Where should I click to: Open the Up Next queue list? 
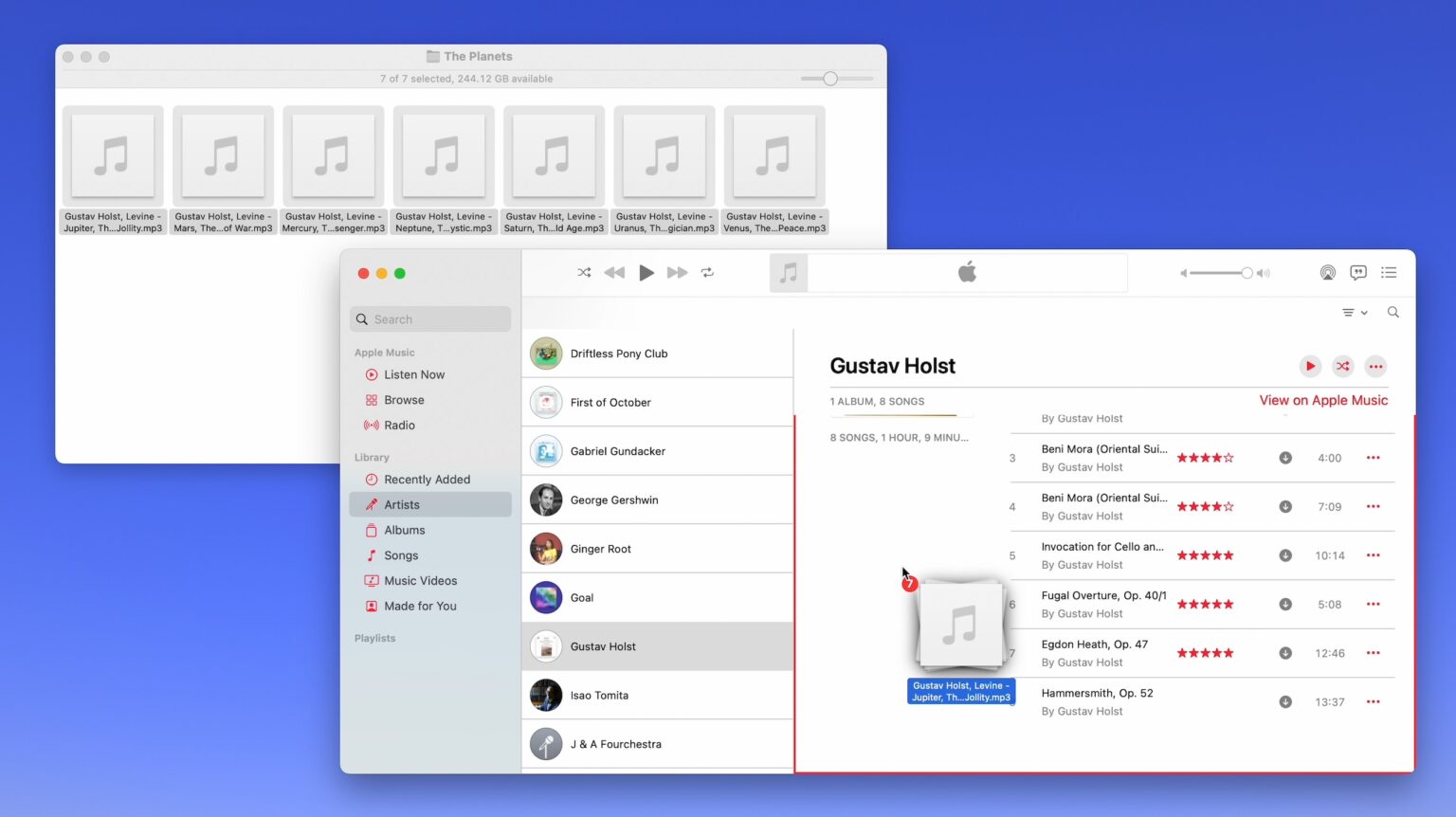tap(1389, 272)
